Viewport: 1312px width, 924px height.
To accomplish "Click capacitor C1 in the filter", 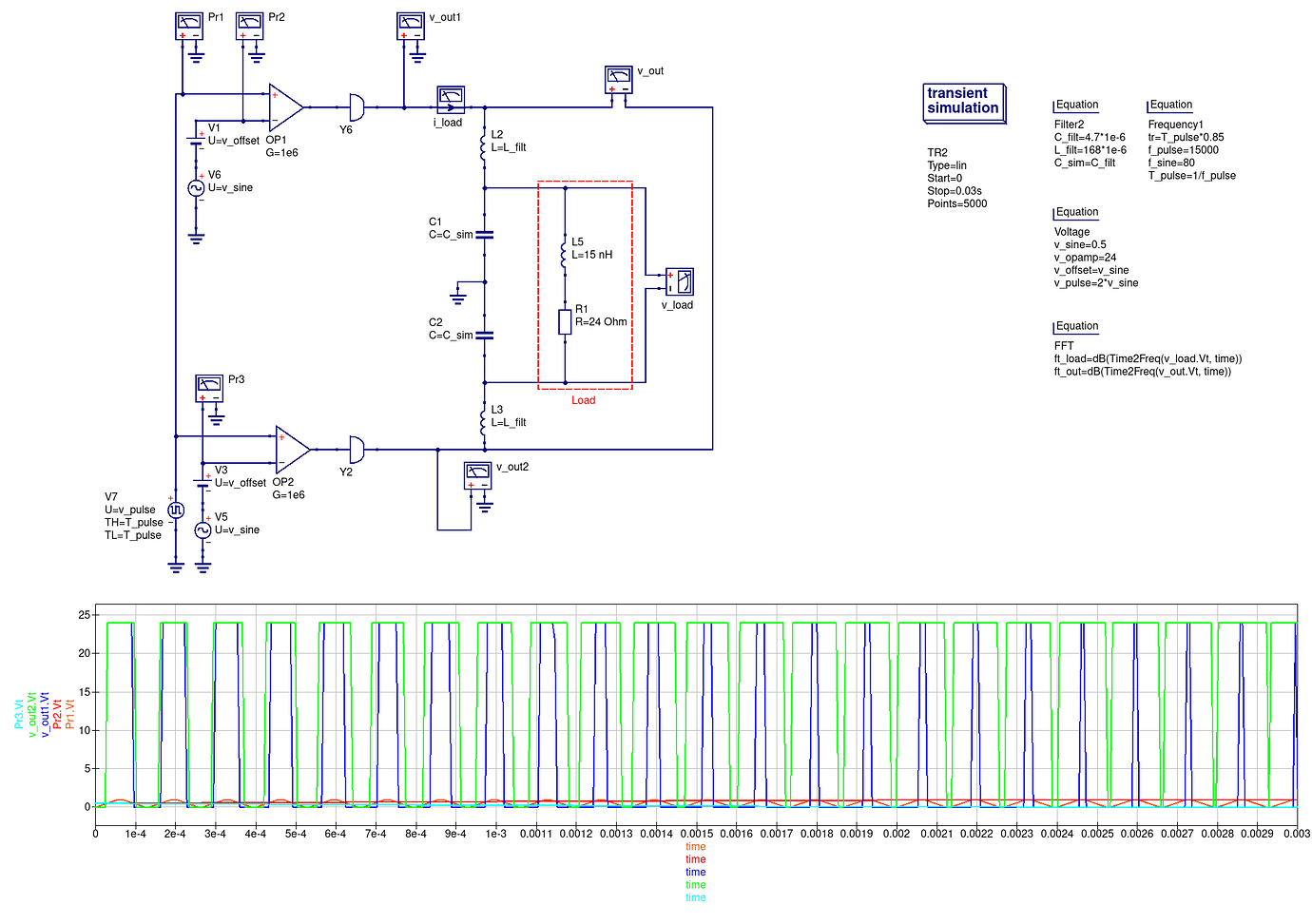I will coord(483,233).
